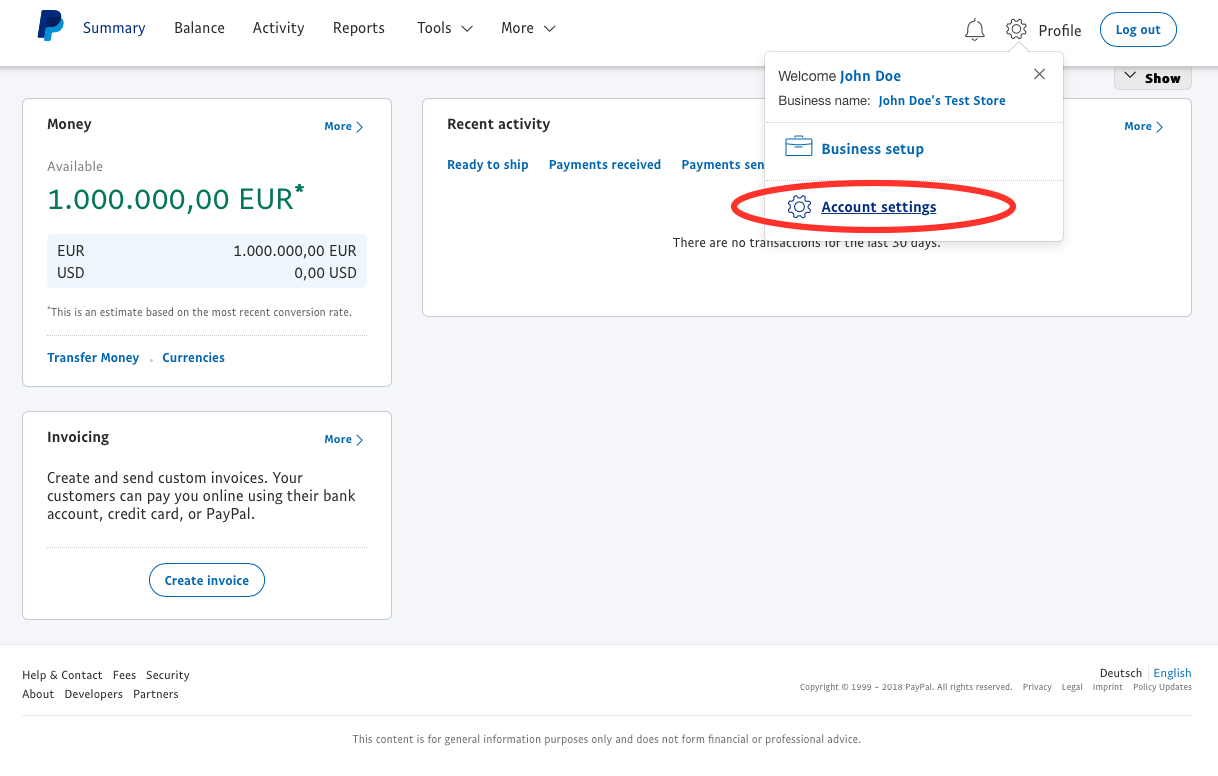Expand the Show toggle panel
The height and width of the screenshot is (776, 1218).
(x=1152, y=77)
